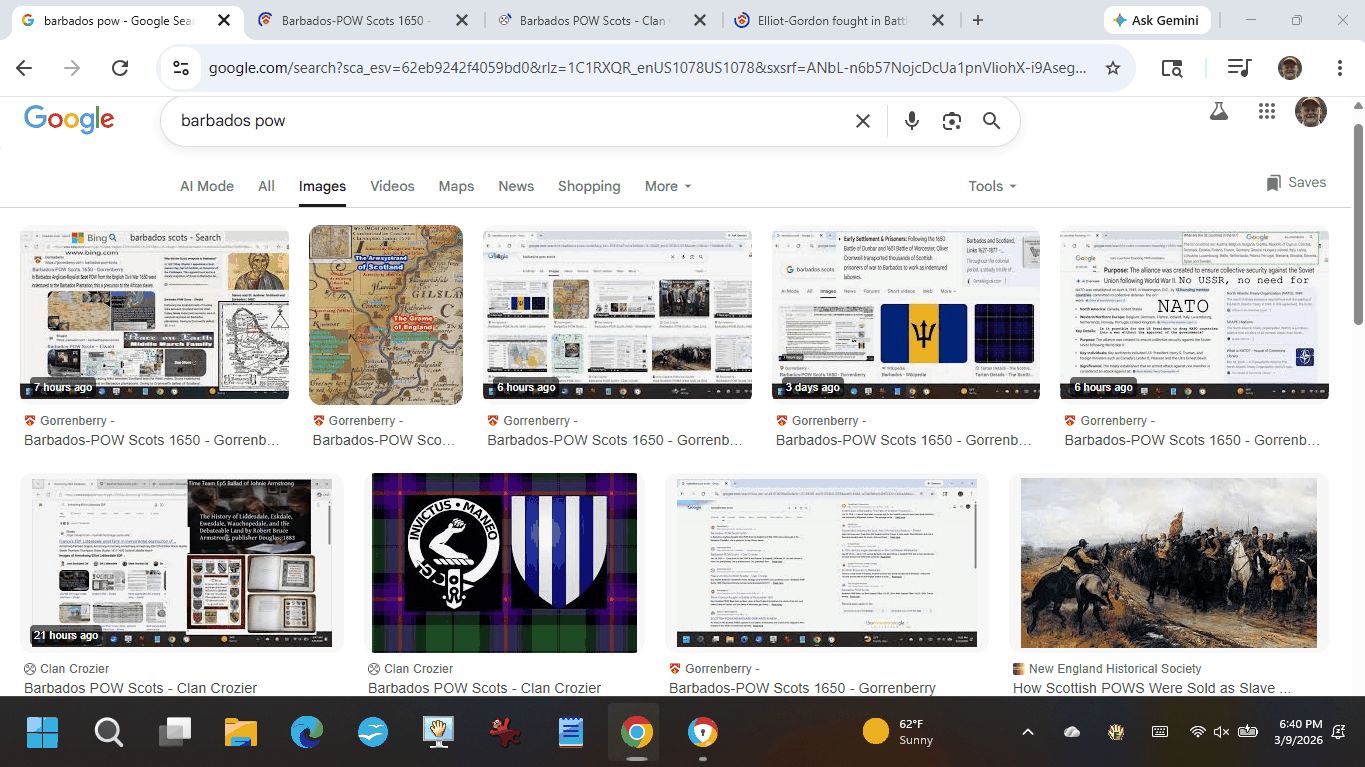Clear the search box text
This screenshot has width=1365, height=767.
coord(862,121)
